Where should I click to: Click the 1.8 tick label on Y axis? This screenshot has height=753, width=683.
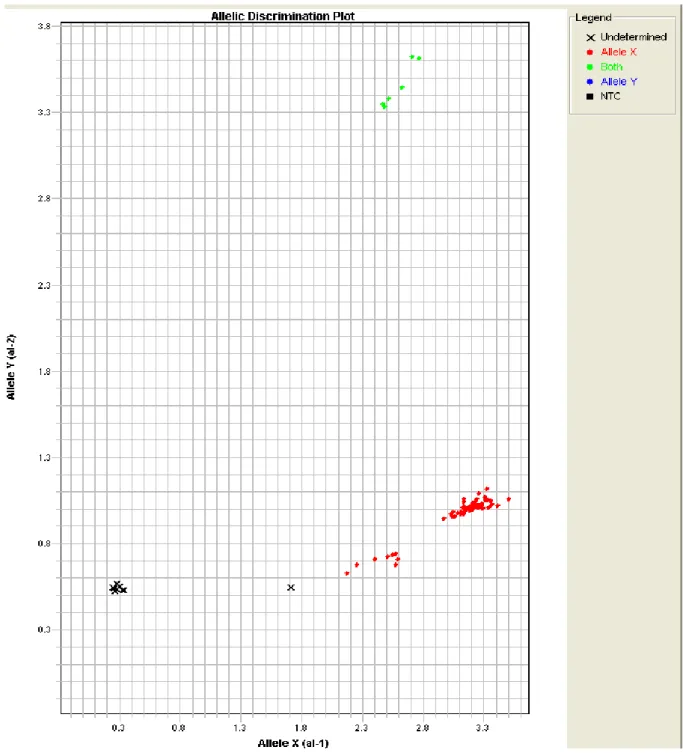click(x=44, y=371)
